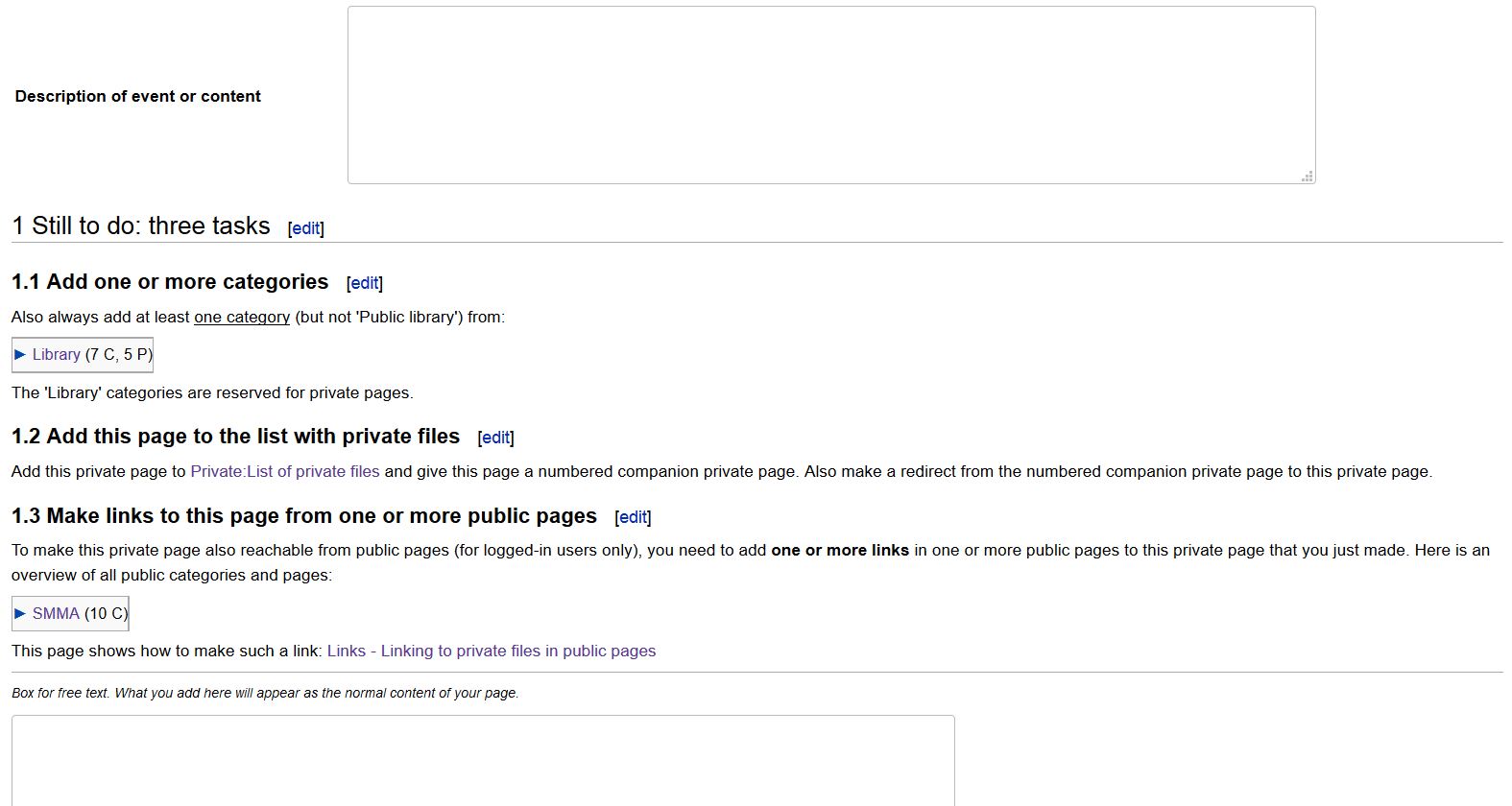Click the underlined 'one category' text
1512x806 pixels.
242,318
